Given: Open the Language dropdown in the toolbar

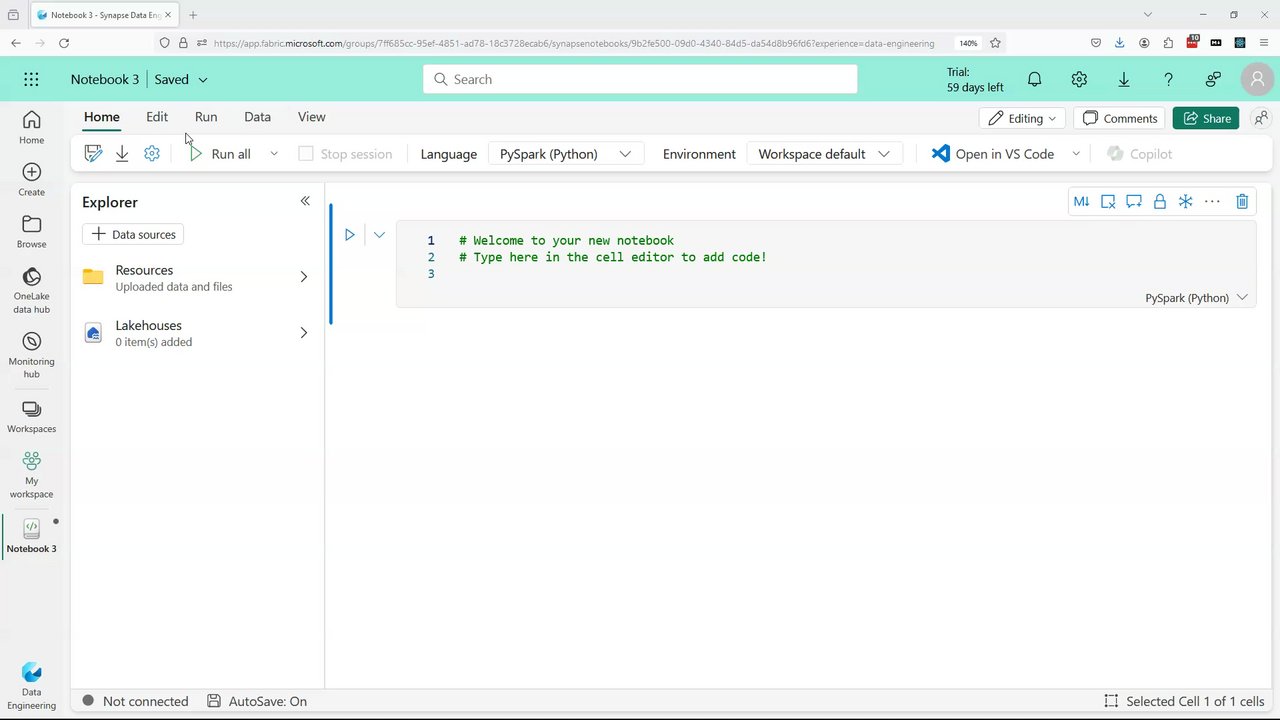Looking at the screenshot, I should [565, 154].
